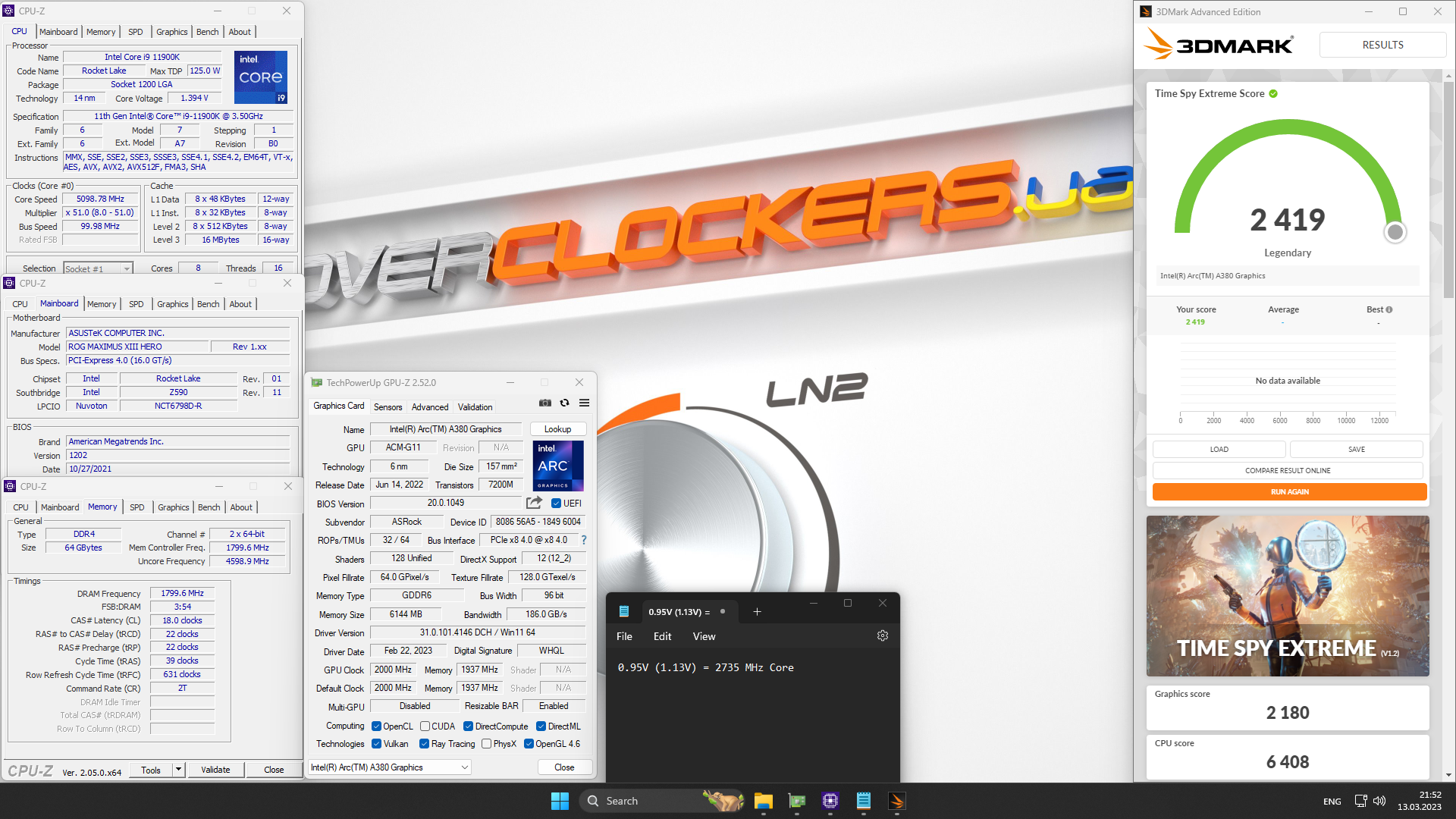The height and width of the screenshot is (819, 1456).
Task: Toggle the Vulkan checkbox
Action: (x=376, y=744)
